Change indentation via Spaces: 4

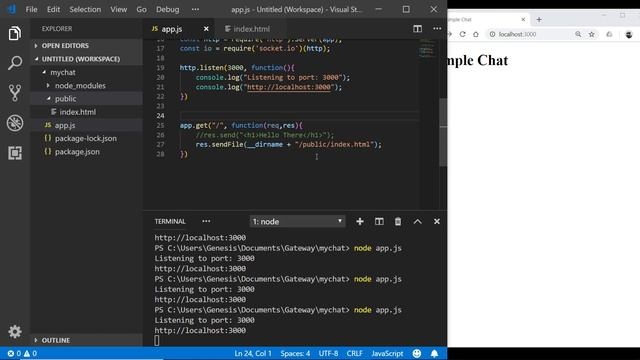tap(295, 353)
